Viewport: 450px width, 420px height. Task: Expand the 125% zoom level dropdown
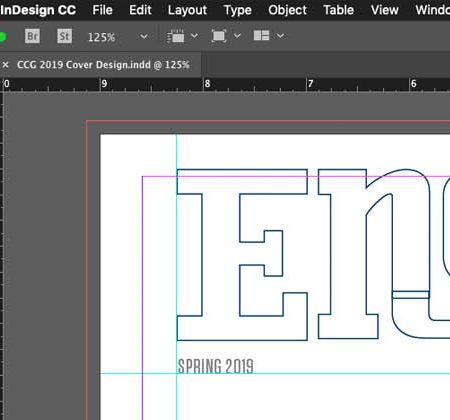pos(144,36)
